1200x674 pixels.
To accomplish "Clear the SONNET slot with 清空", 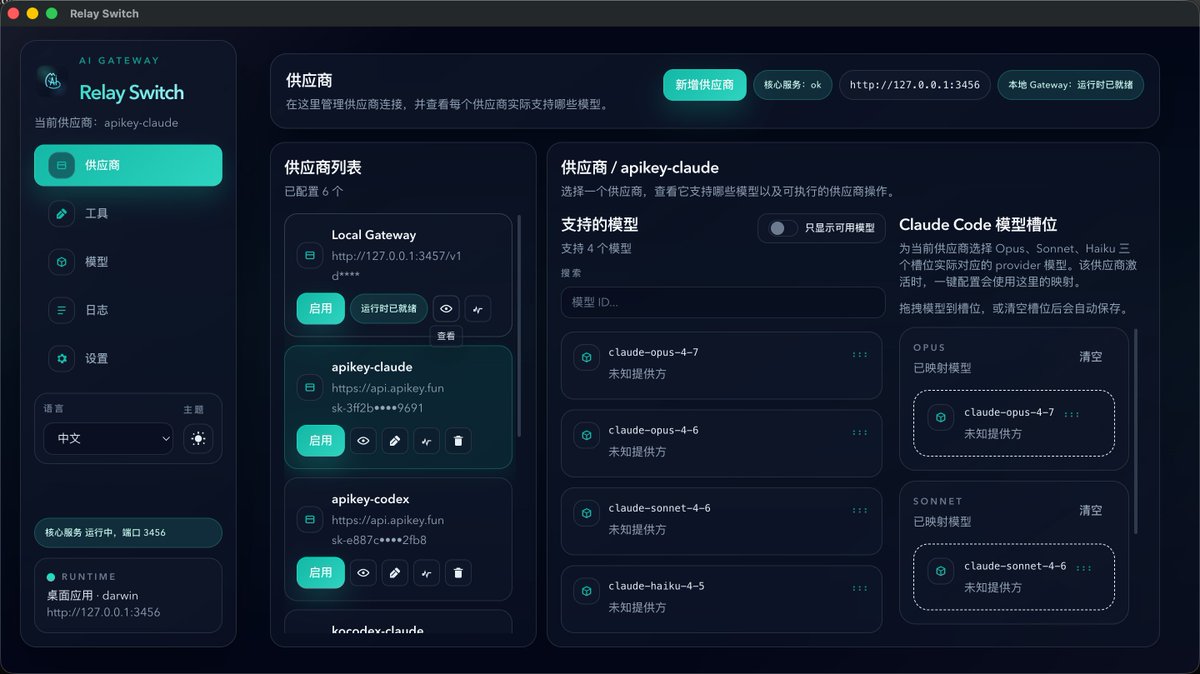I will pyautogui.click(x=1091, y=510).
